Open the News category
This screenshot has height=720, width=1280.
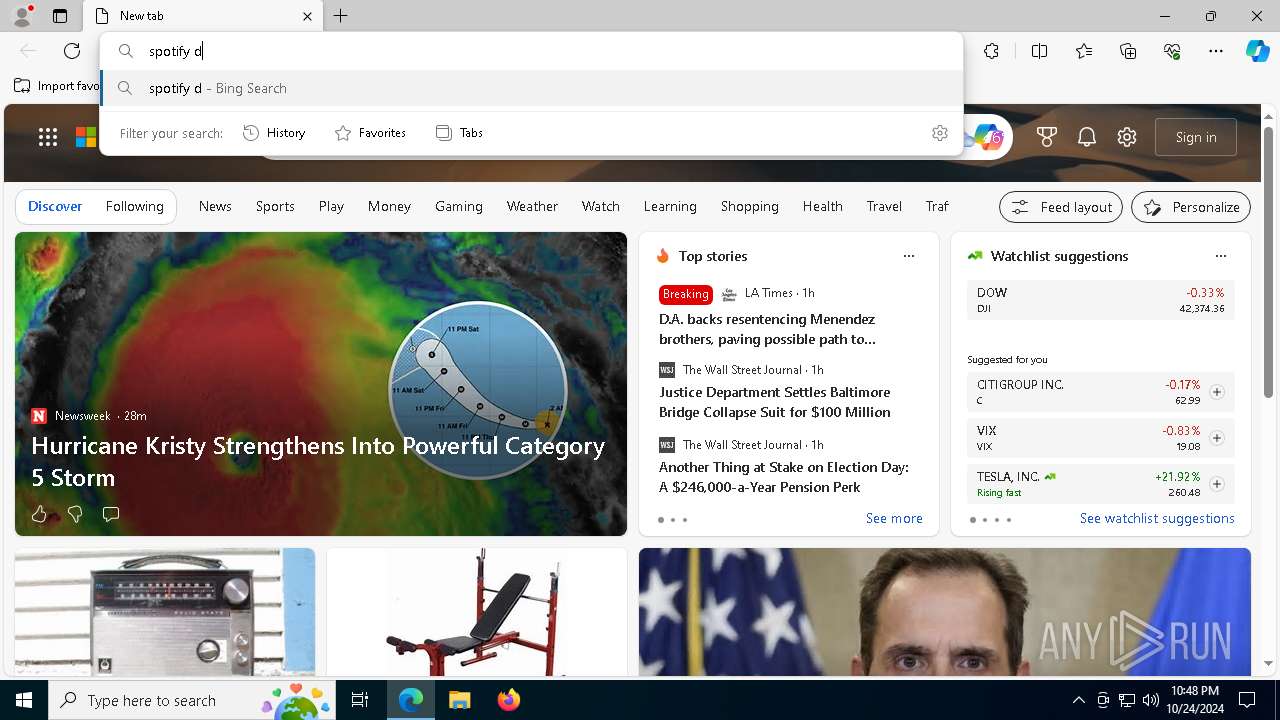pos(215,206)
